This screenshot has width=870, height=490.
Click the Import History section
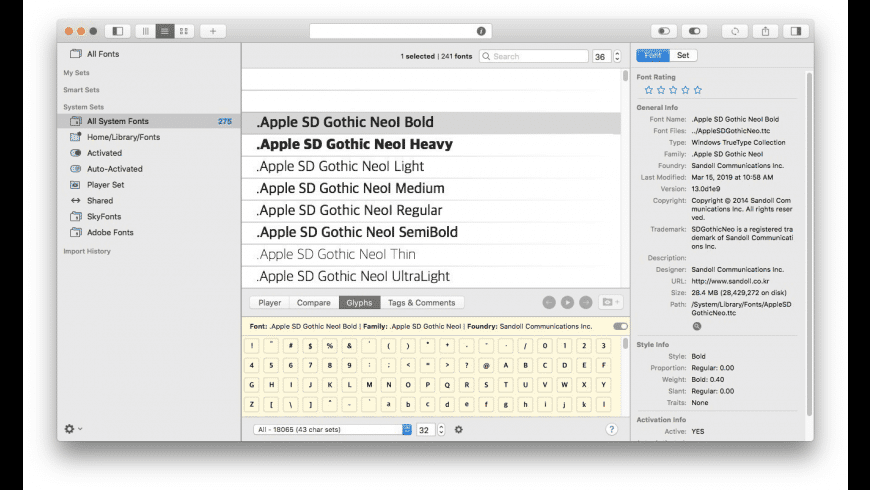click(x=87, y=251)
